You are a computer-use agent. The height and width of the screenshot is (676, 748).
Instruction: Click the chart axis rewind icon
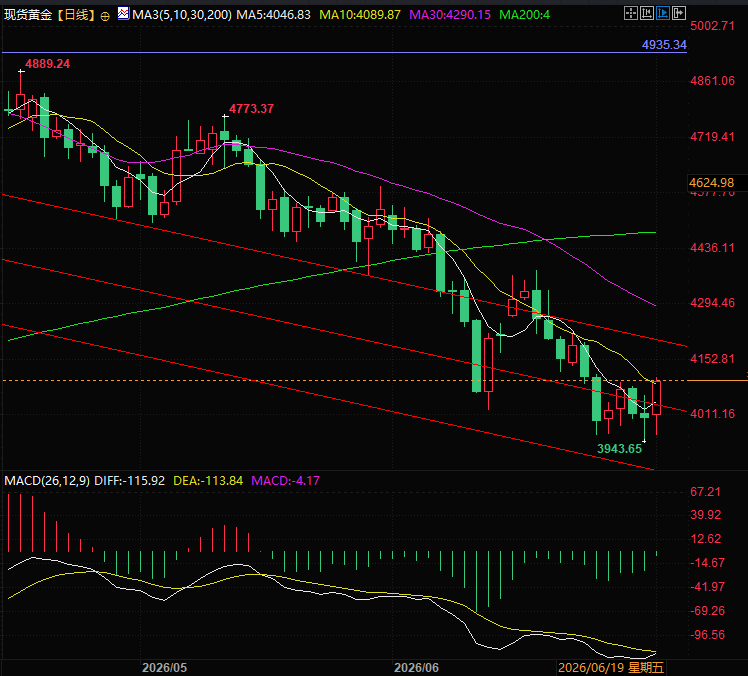(x=647, y=13)
